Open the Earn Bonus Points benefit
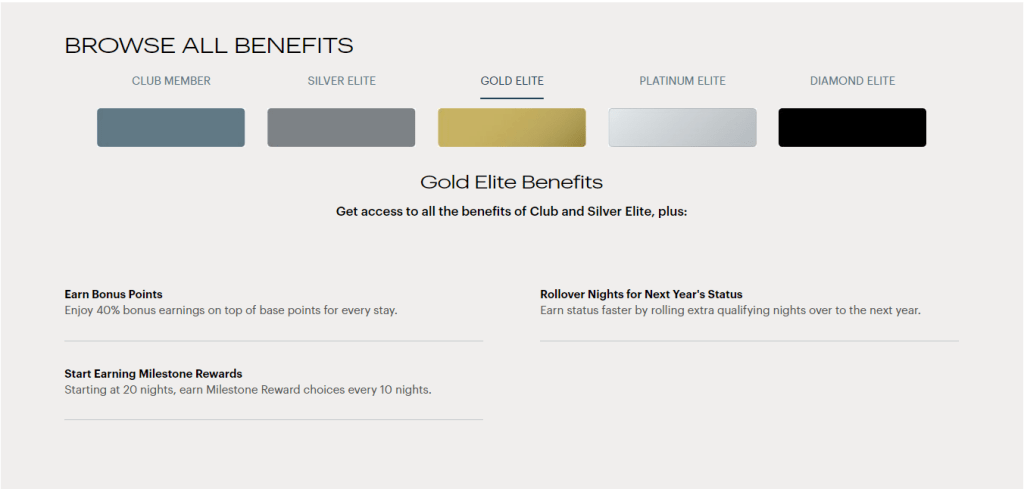This screenshot has width=1024, height=489. coord(113,294)
